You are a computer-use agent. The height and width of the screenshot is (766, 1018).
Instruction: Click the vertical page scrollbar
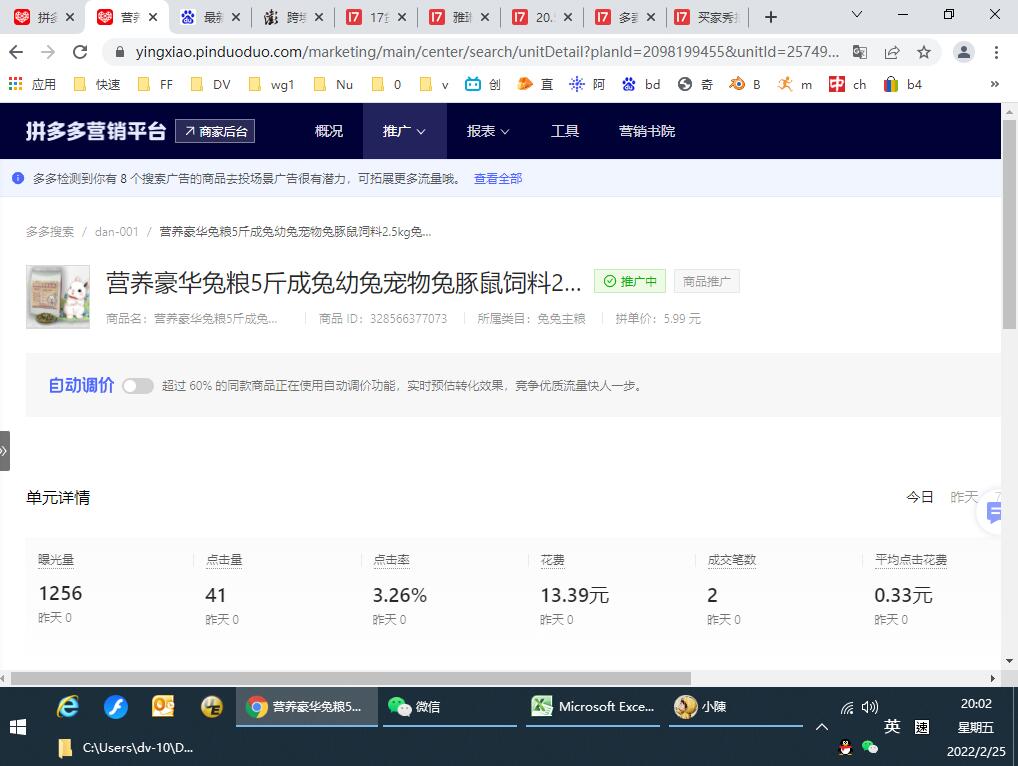coord(1010,224)
